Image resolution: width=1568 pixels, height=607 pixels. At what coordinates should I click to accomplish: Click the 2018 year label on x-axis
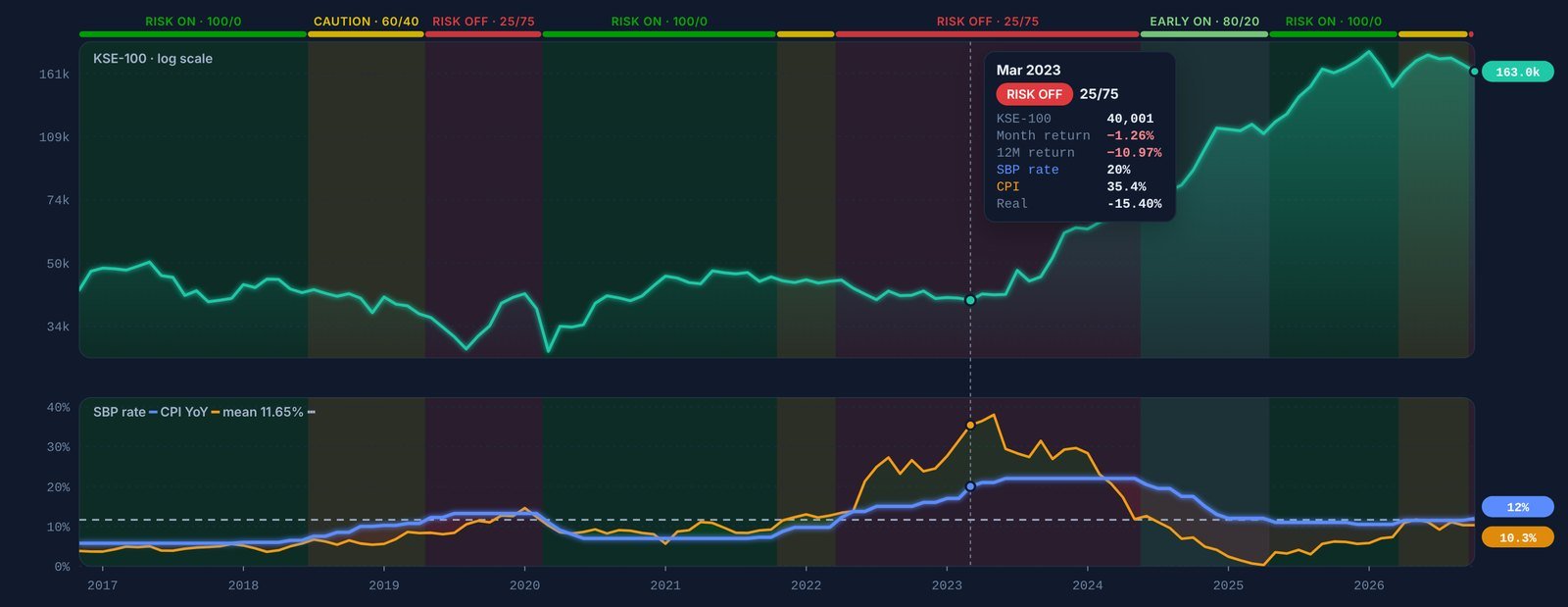click(x=243, y=585)
